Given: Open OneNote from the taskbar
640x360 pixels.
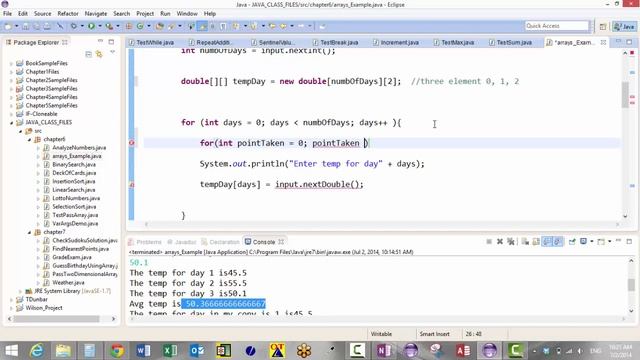Looking at the screenshot, I should click(384, 350).
